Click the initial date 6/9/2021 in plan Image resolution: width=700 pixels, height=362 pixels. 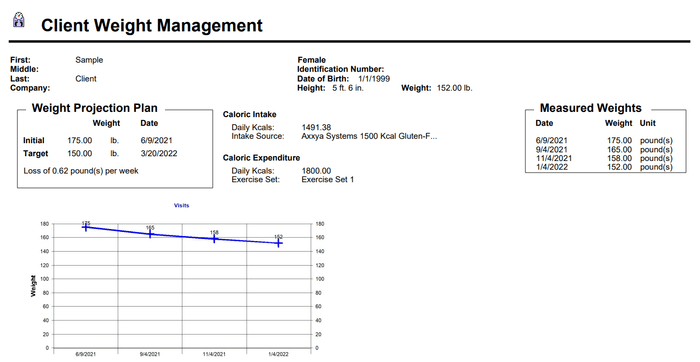click(156, 140)
